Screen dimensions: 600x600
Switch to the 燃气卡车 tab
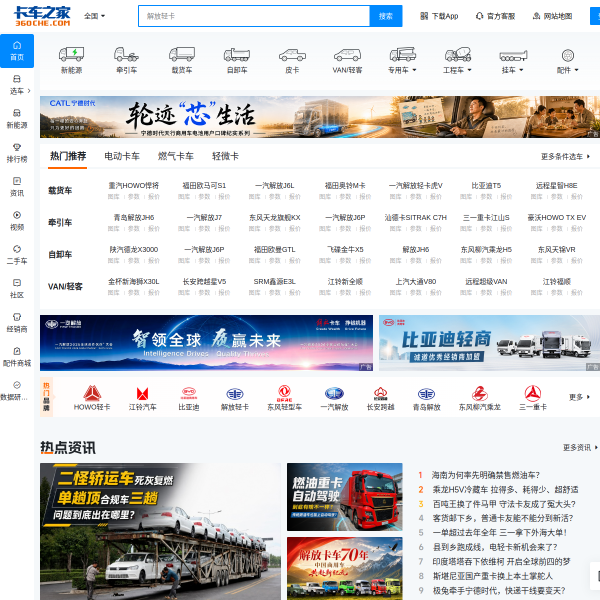176,156
